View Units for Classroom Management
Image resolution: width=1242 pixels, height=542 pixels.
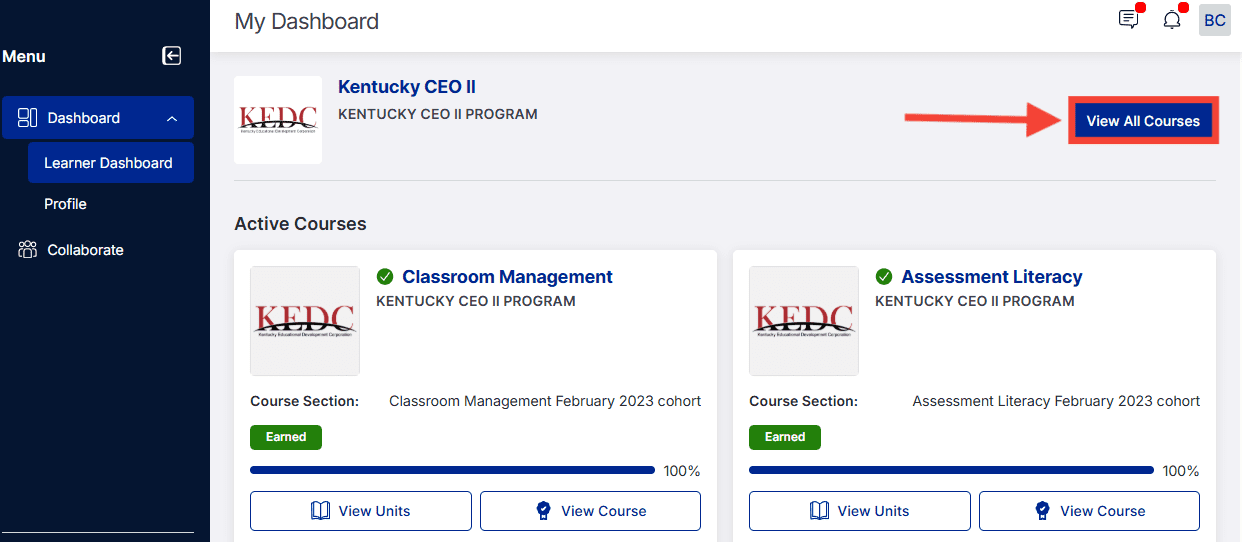pos(360,511)
